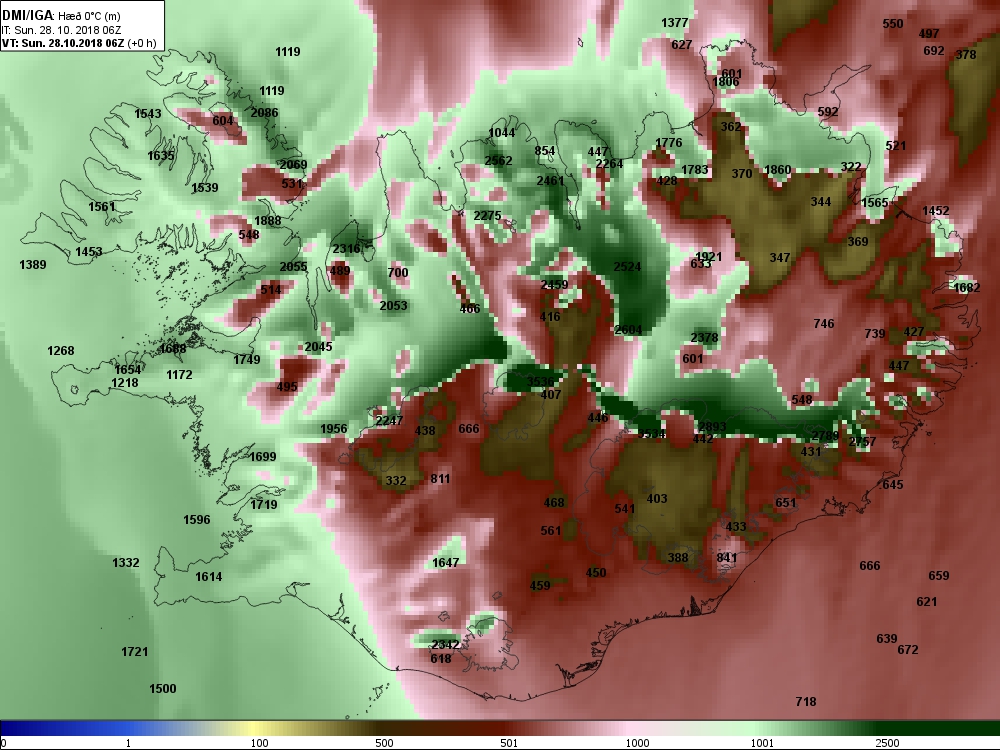The width and height of the screenshot is (1000, 750).
Task: Select the 1268 value
Action: (x=61, y=351)
